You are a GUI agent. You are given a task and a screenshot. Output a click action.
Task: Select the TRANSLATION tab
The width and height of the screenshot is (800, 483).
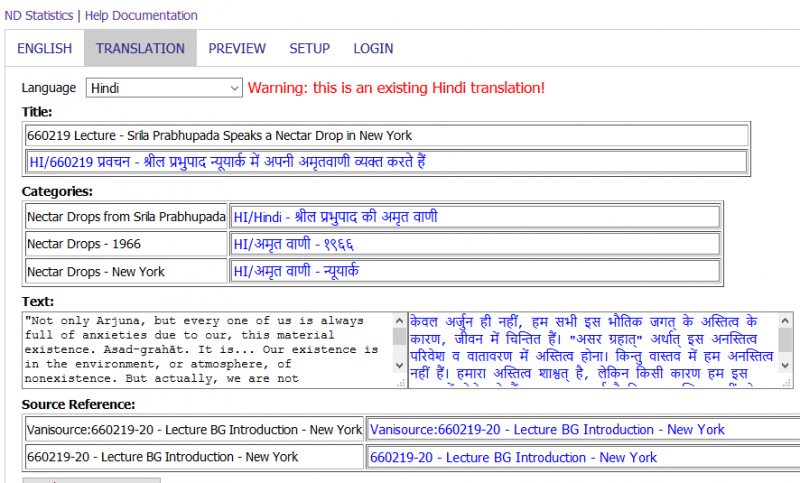(x=140, y=48)
